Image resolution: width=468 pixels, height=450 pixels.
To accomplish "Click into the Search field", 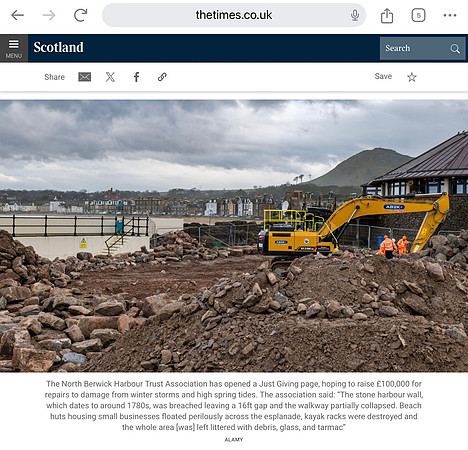I will point(415,48).
